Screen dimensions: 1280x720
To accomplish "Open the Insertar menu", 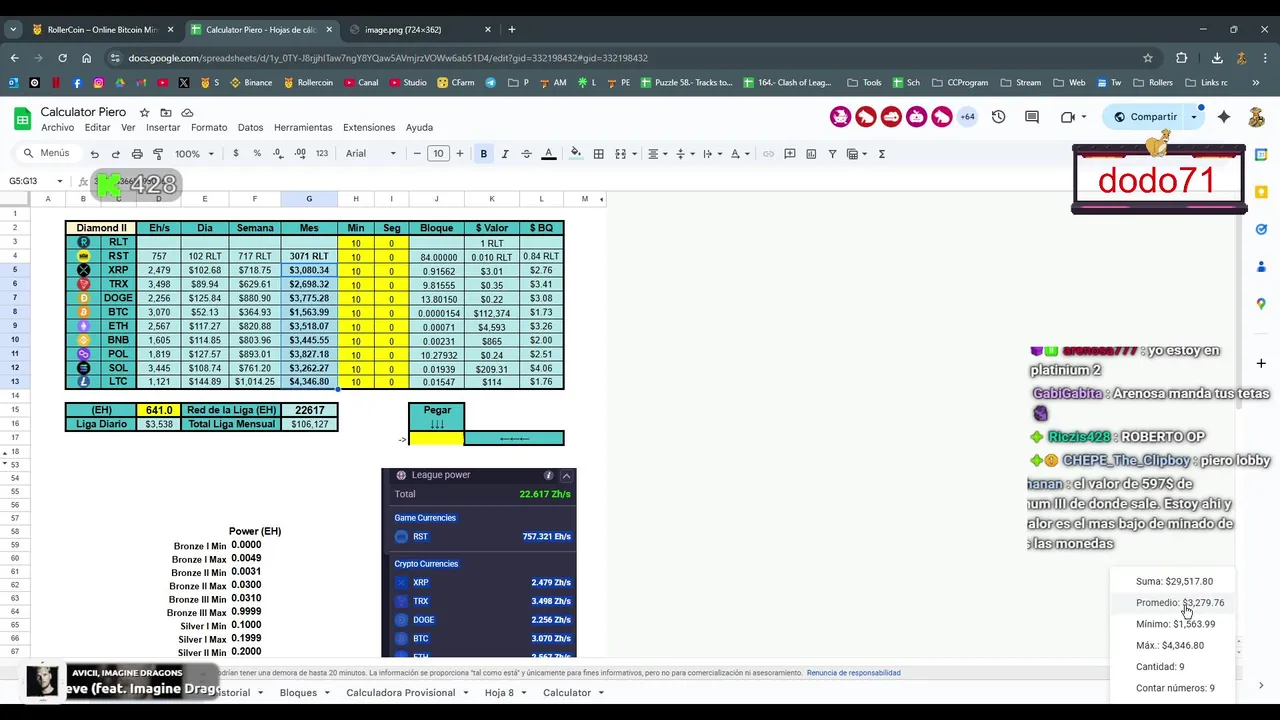I will [163, 128].
